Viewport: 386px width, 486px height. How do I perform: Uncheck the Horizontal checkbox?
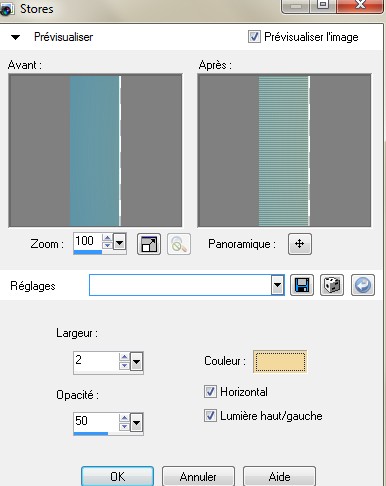point(210,392)
